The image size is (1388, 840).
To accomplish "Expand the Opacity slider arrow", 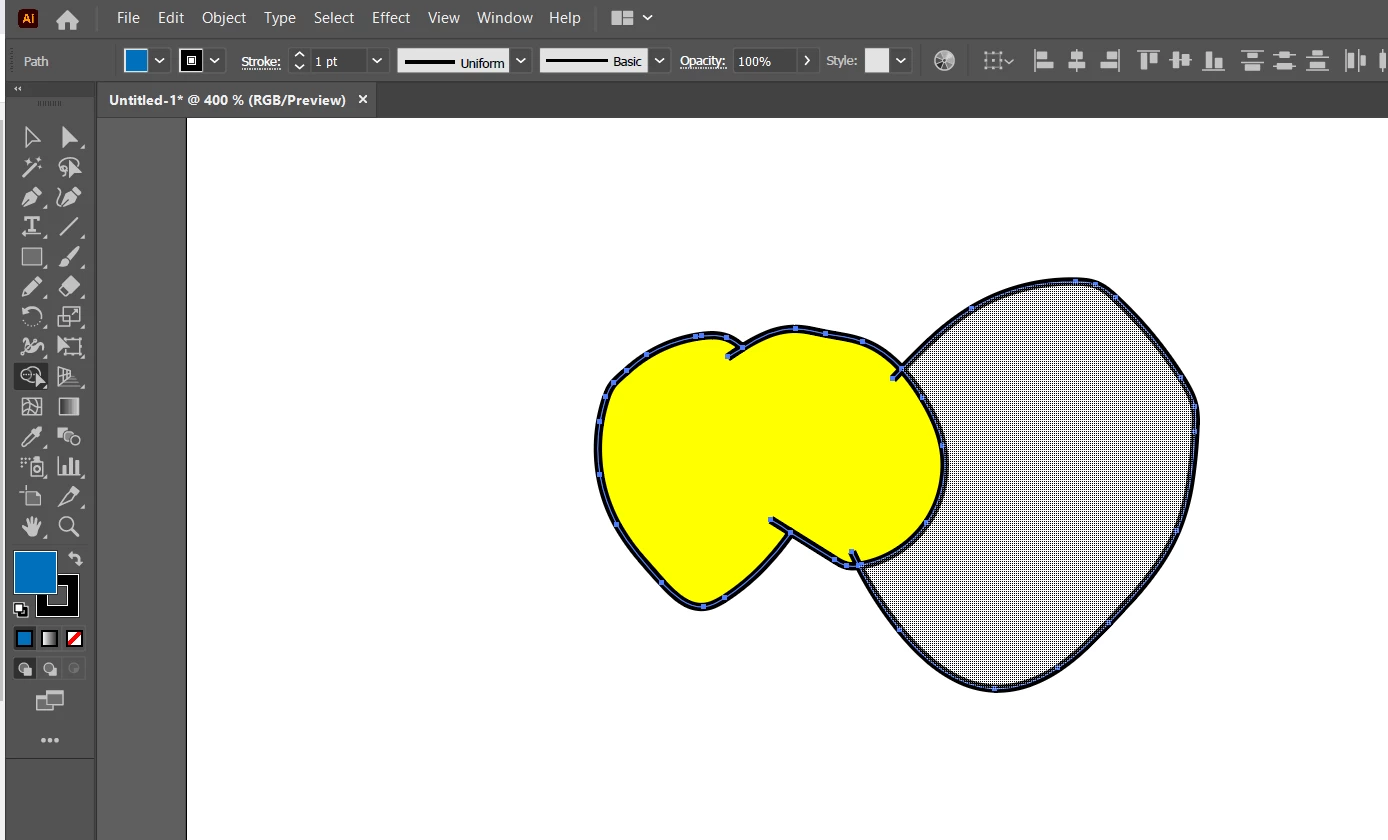I will point(808,61).
